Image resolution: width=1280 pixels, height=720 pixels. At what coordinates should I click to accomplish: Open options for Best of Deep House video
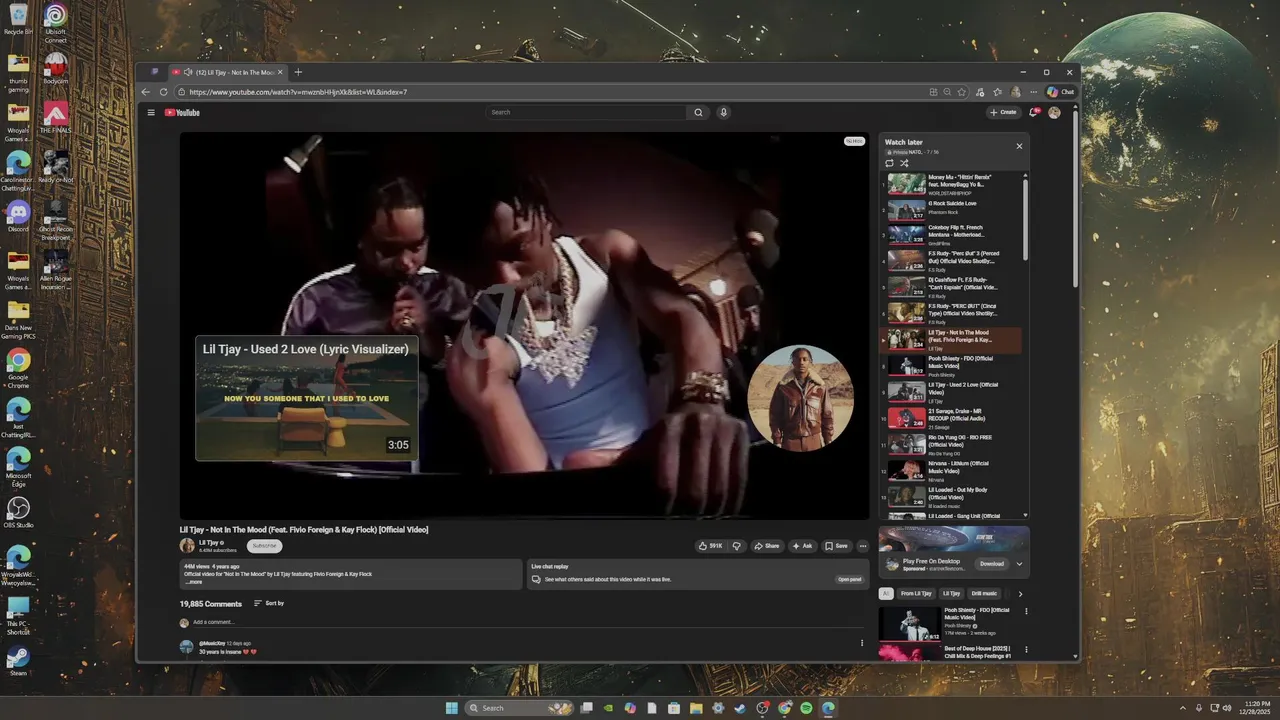click(x=1025, y=650)
